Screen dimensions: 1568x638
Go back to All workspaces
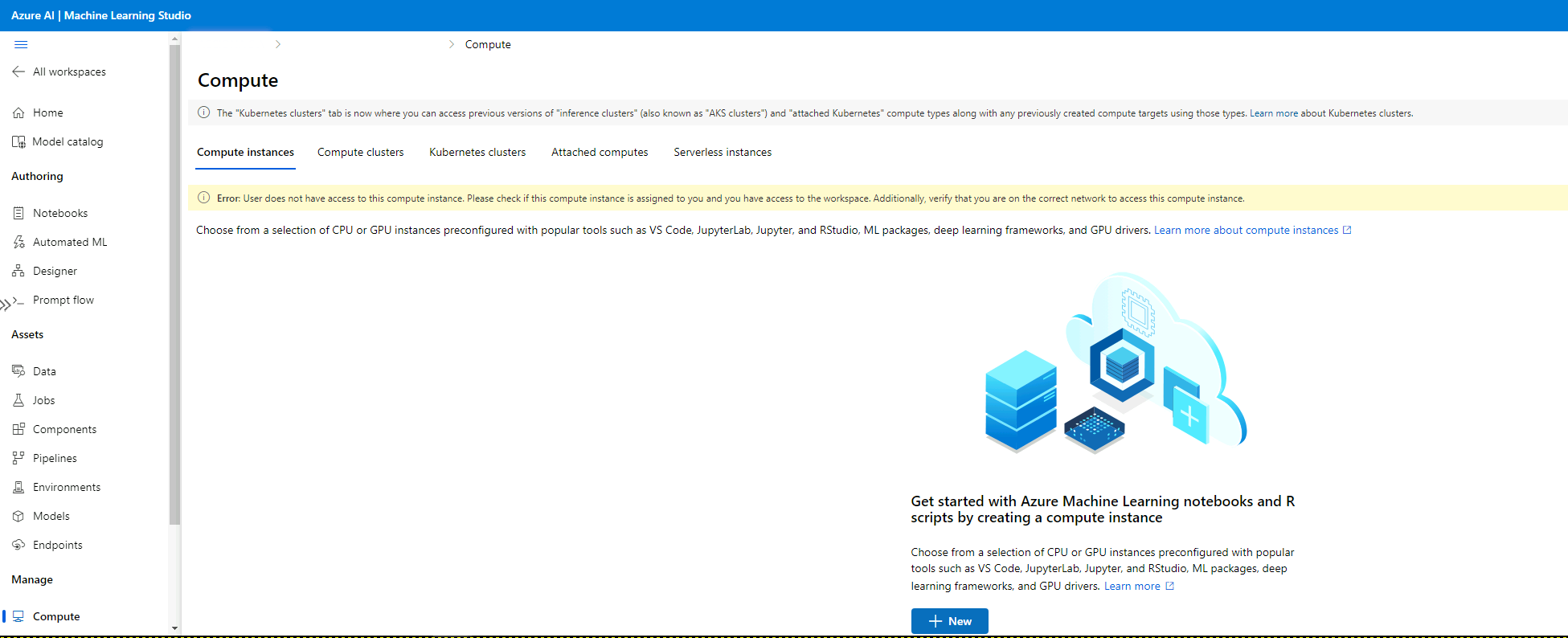(x=59, y=72)
